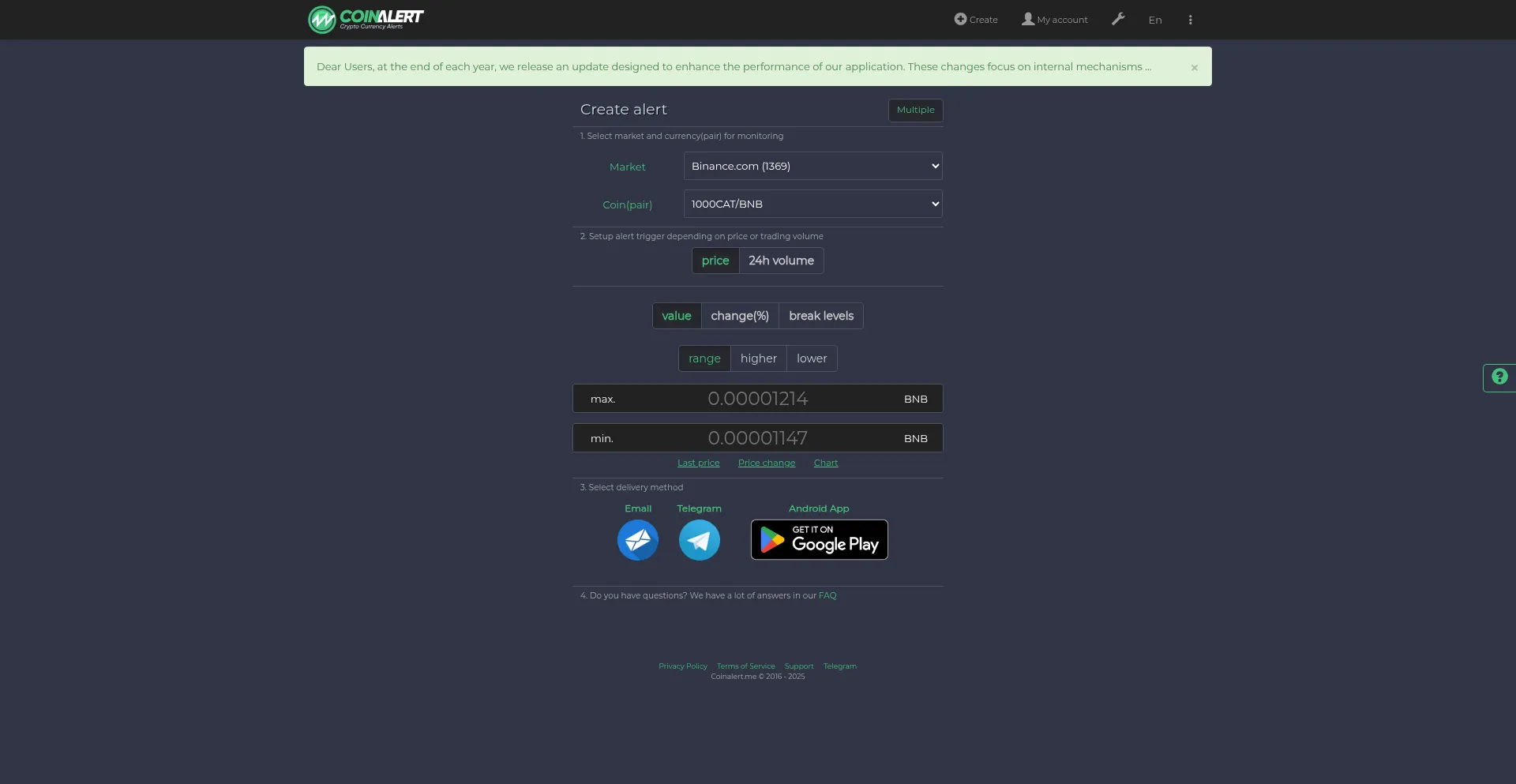
Task: Click Get it on Google Play badge
Action: tap(819, 539)
